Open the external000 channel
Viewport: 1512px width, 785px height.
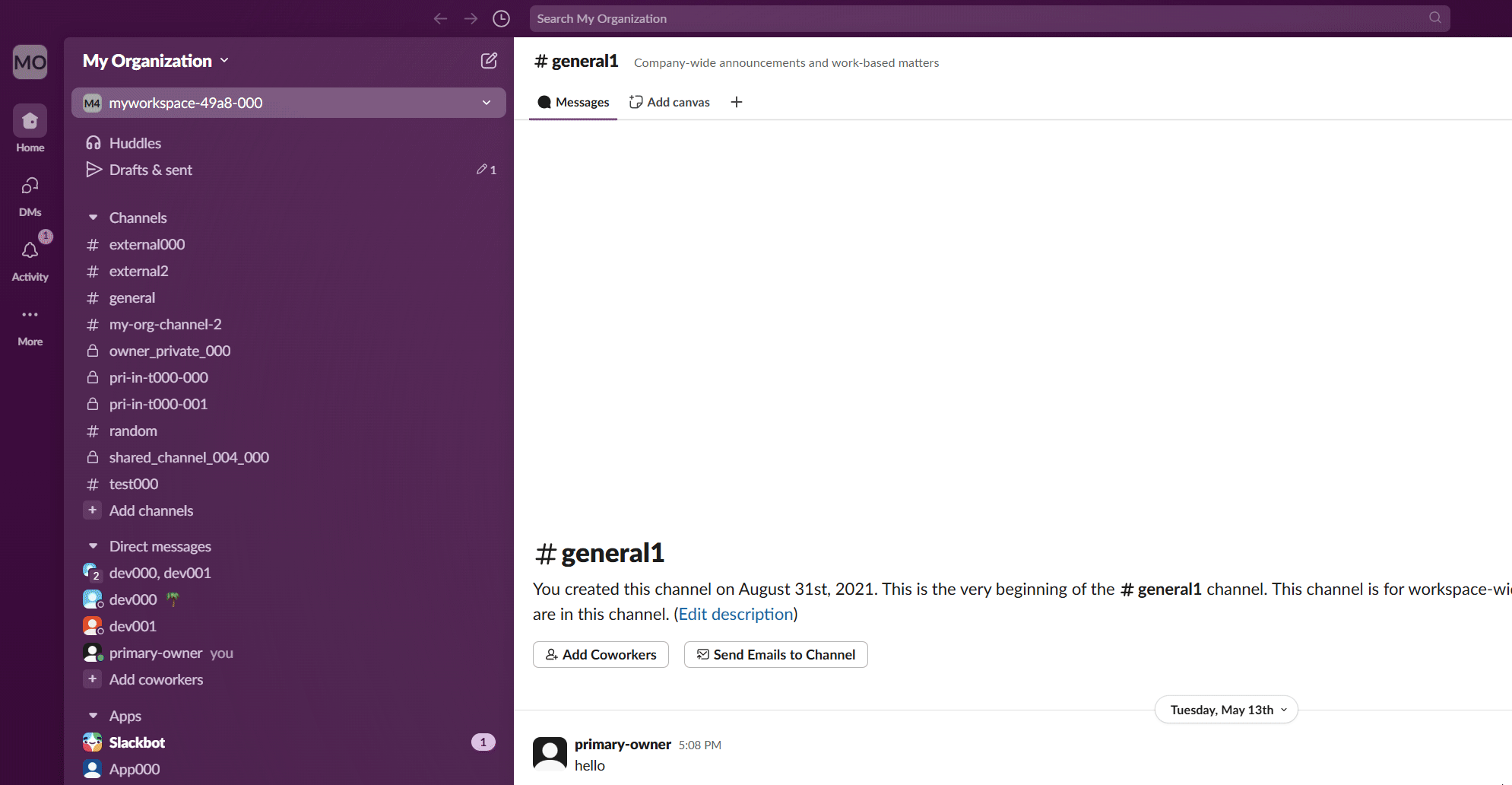[289, 244]
